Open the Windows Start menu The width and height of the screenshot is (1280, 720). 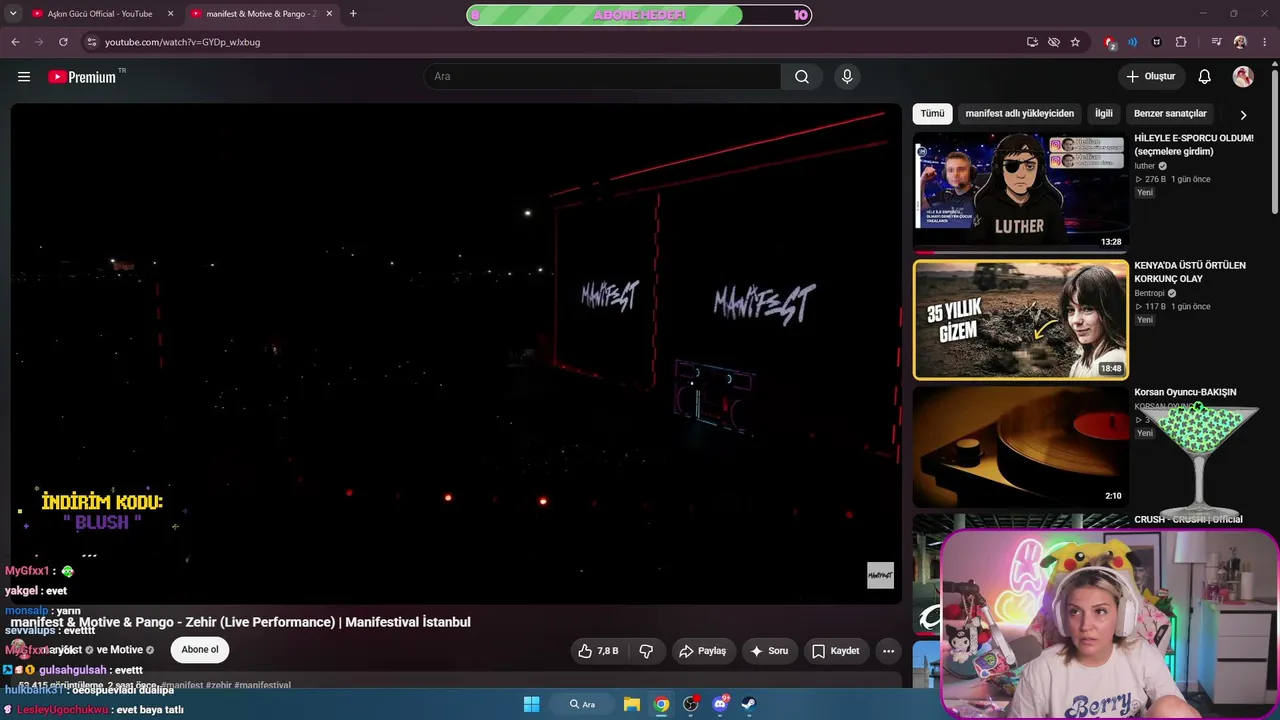click(x=531, y=704)
